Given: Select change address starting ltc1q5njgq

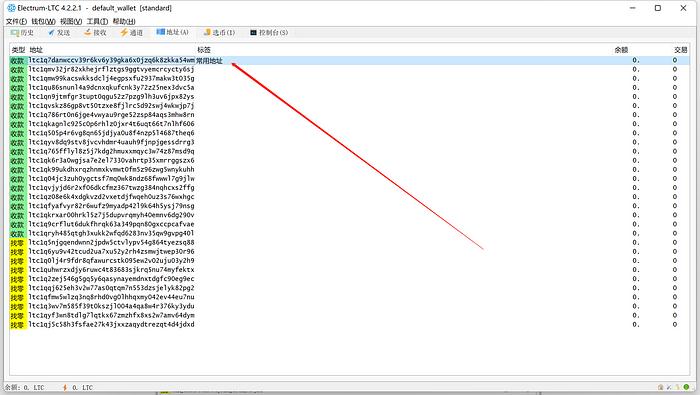Looking at the screenshot, I should (350, 242).
